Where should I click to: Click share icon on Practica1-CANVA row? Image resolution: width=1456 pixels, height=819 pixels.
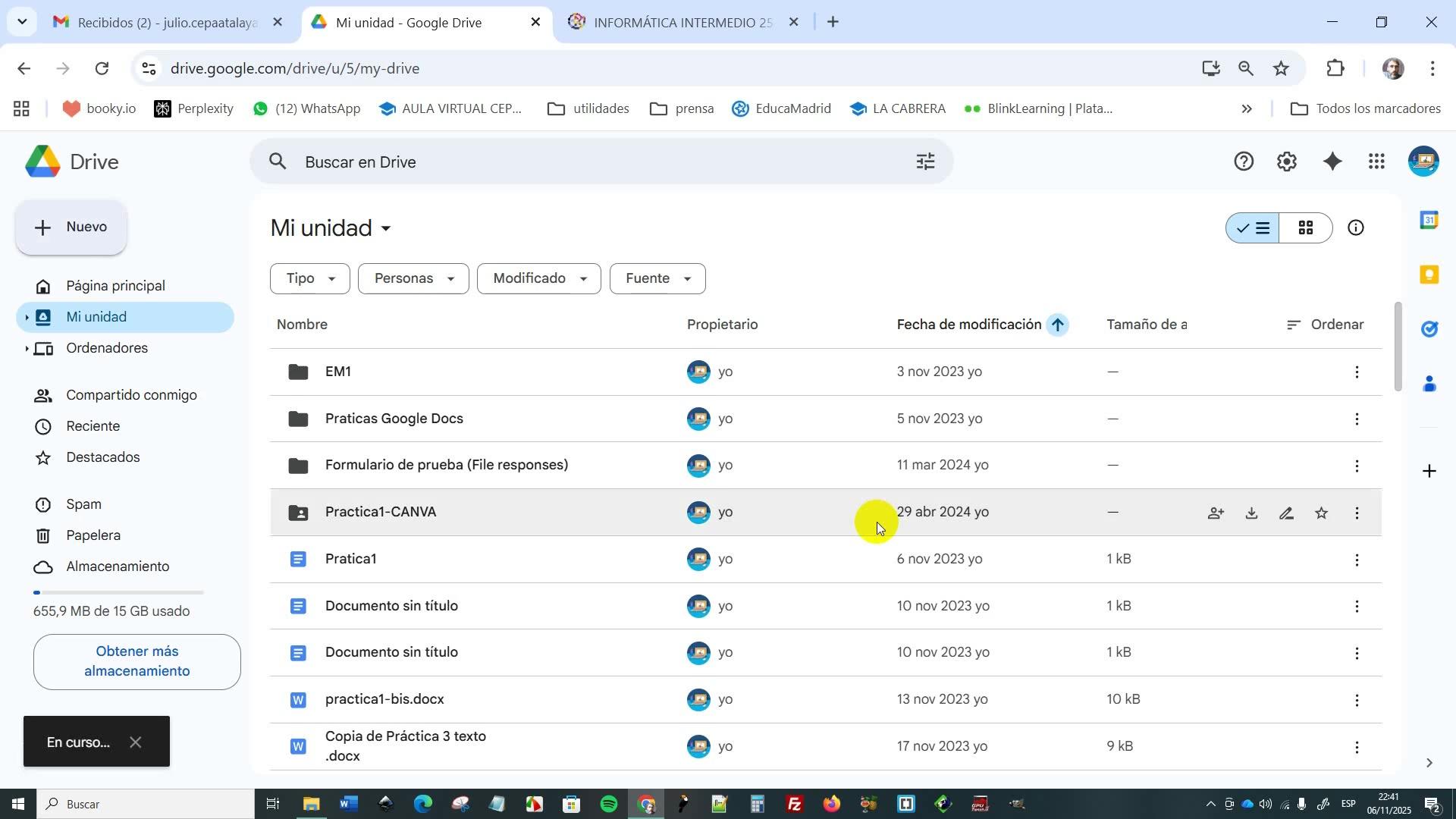[1216, 513]
